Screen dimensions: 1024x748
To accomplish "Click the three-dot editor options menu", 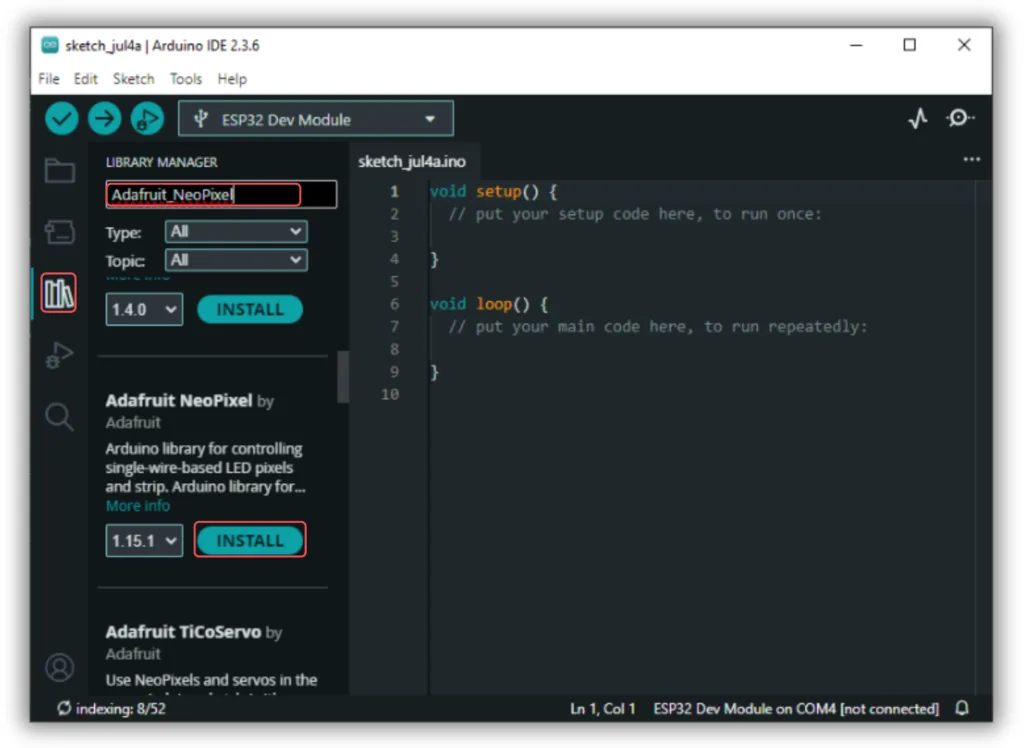I will pos(971,159).
